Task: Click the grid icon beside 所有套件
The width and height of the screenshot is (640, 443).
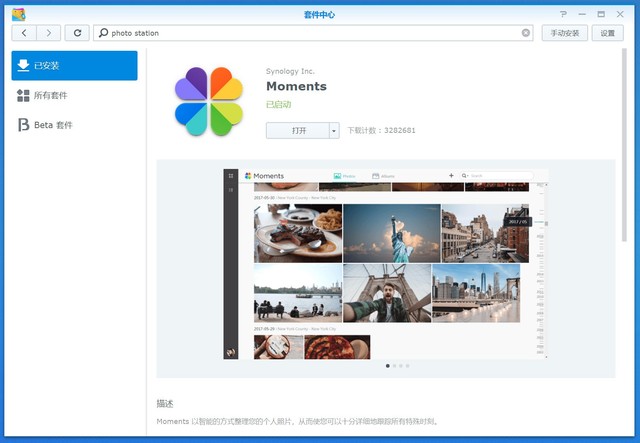Action: [x=23, y=96]
